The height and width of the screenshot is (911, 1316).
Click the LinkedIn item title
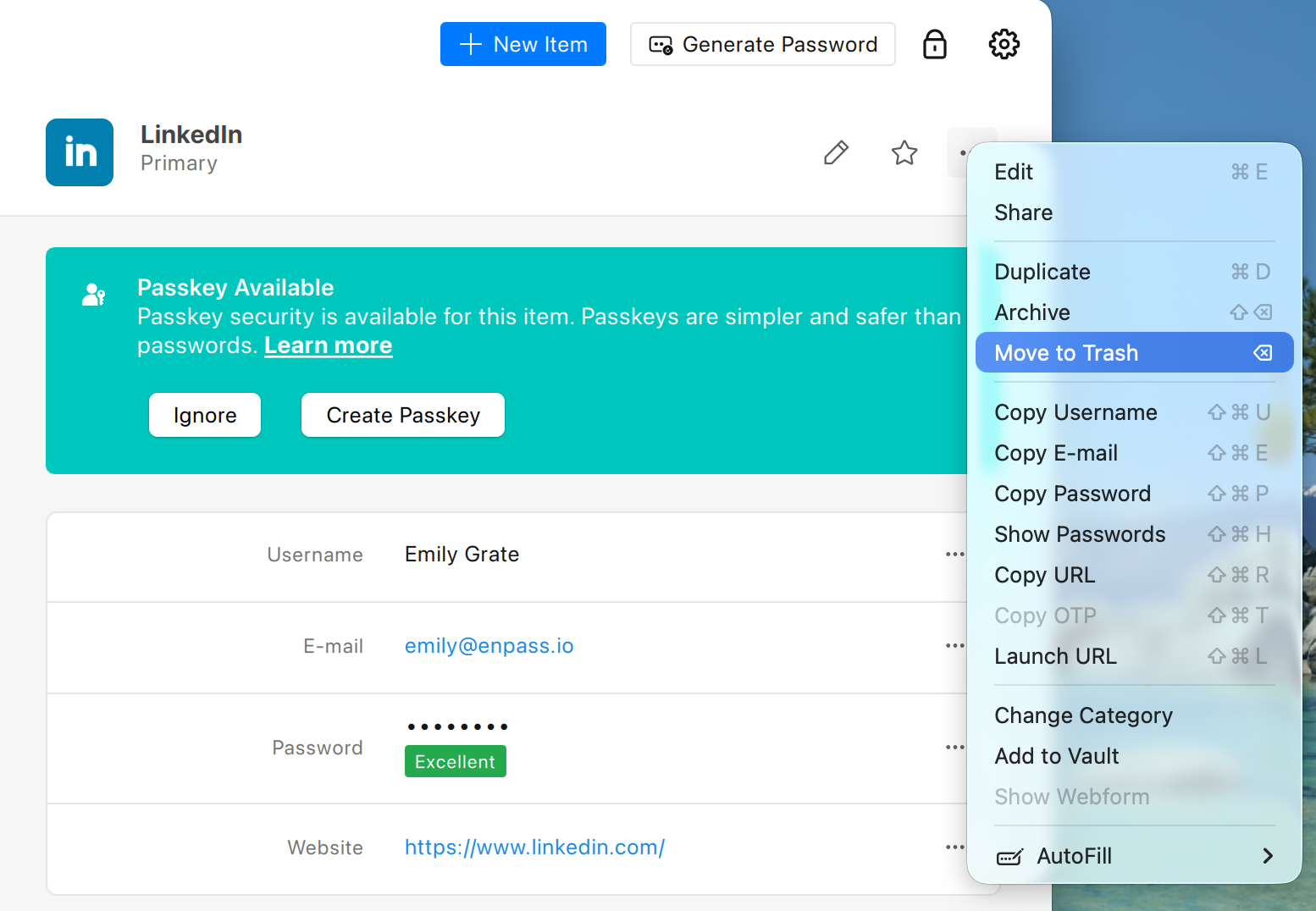click(191, 135)
